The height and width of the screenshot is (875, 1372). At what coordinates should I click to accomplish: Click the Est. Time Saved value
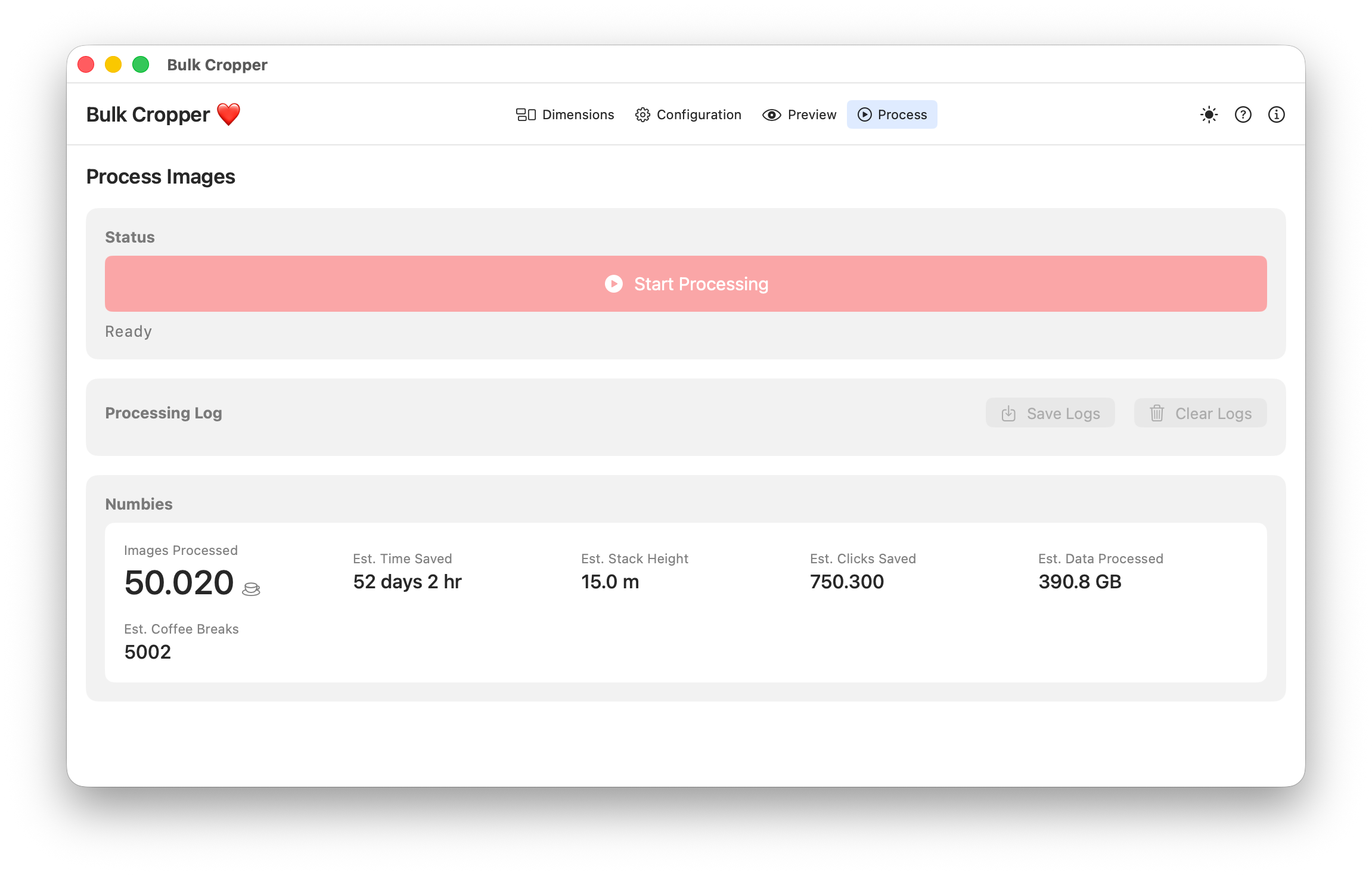pos(407,581)
